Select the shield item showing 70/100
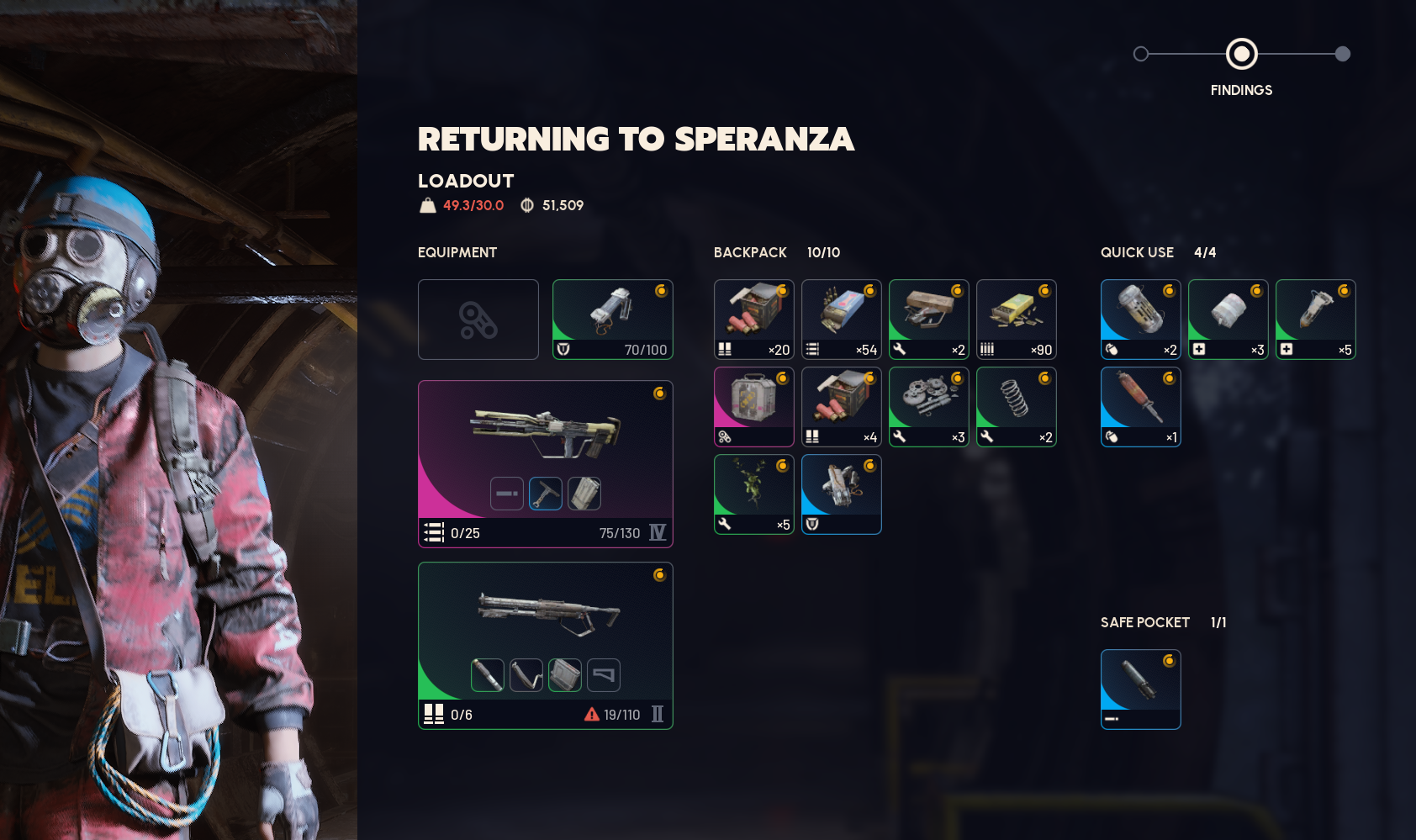 coord(612,320)
